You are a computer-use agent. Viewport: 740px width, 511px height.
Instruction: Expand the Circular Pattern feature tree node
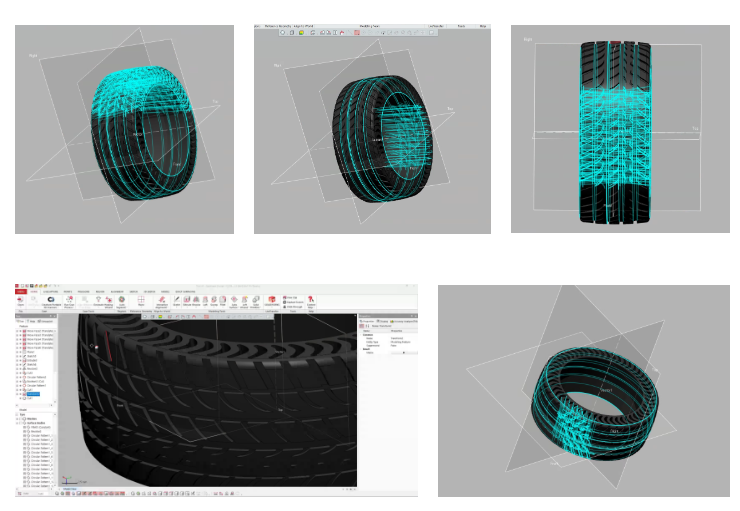click(19, 378)
